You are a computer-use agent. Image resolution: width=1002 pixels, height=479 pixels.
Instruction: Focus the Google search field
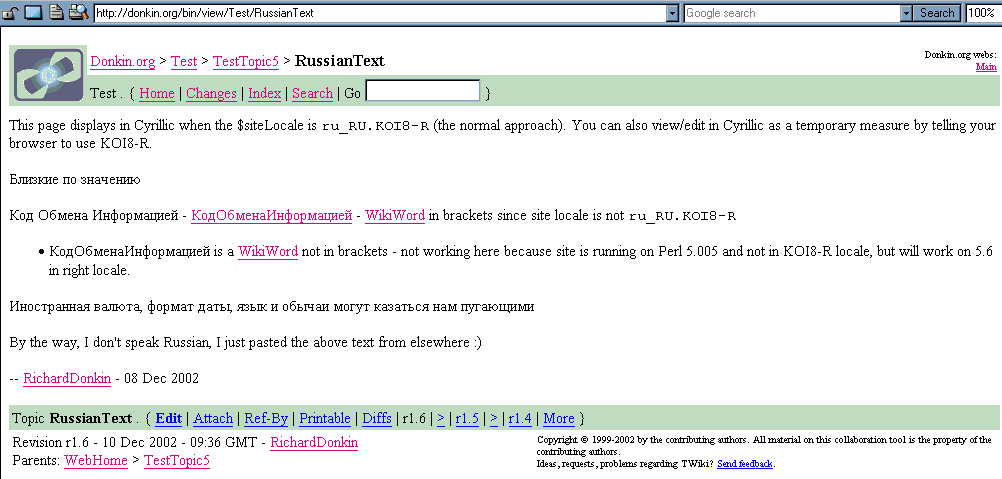click(x=791, y=13)
